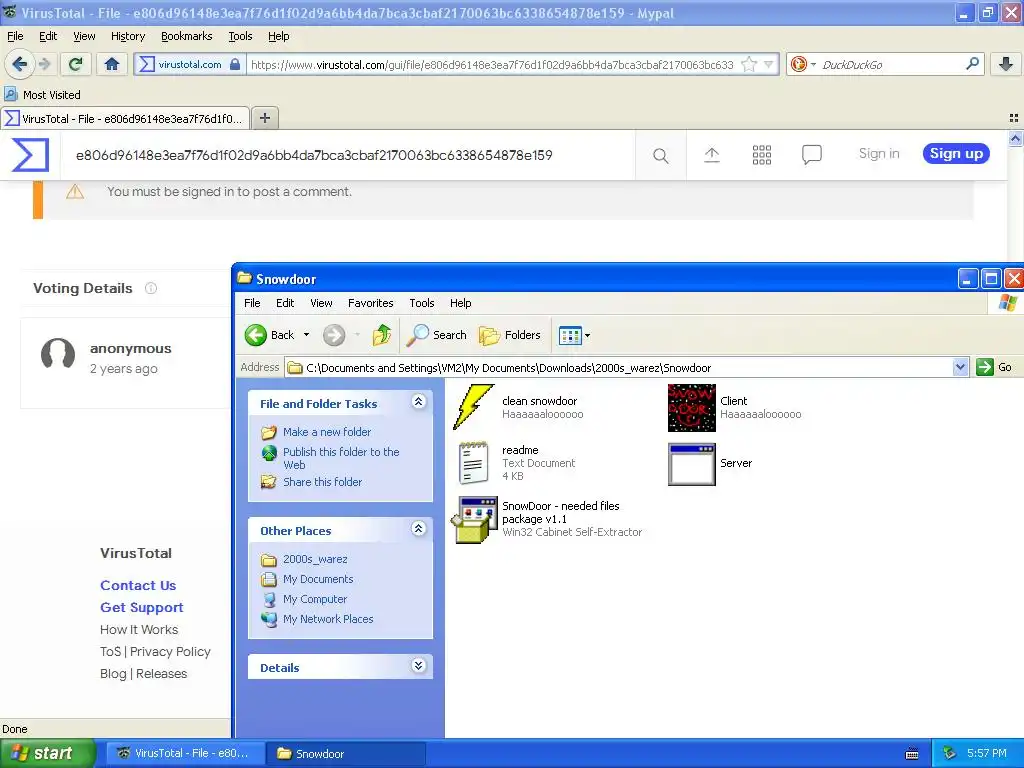Viewport: 1024px width, 768px height.
Task: Open the browser Bookmarks menu
Action: coord(187,36)
